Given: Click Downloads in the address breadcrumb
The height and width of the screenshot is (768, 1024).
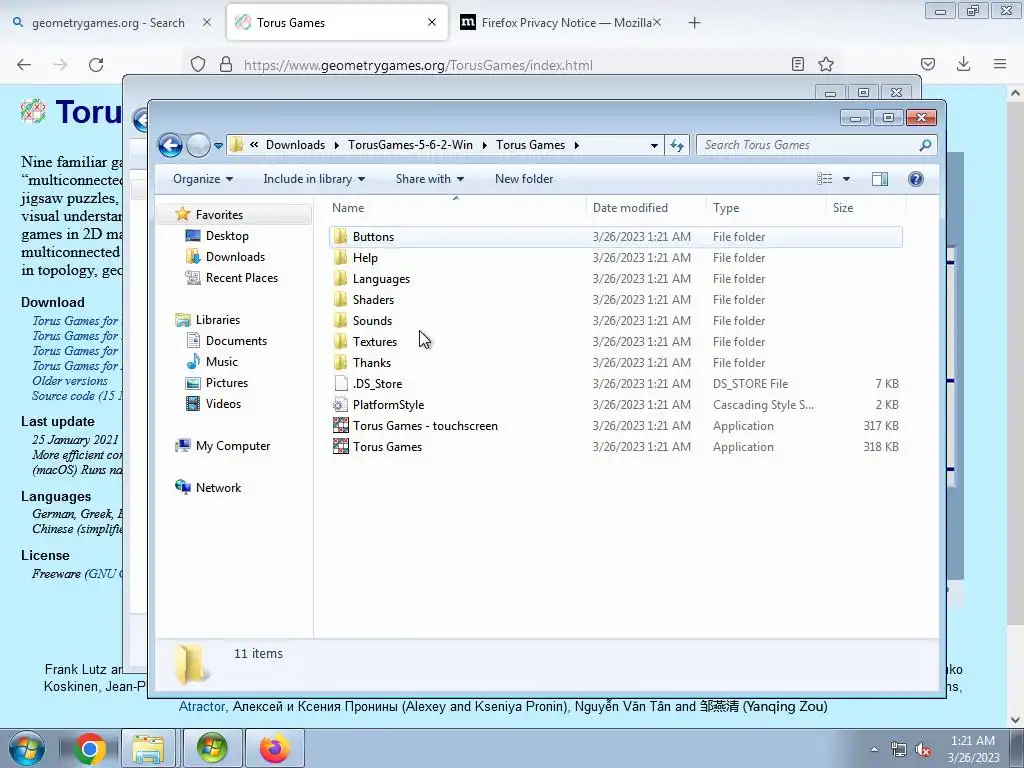Looking at the screenshot, I should tap(295, 145).
